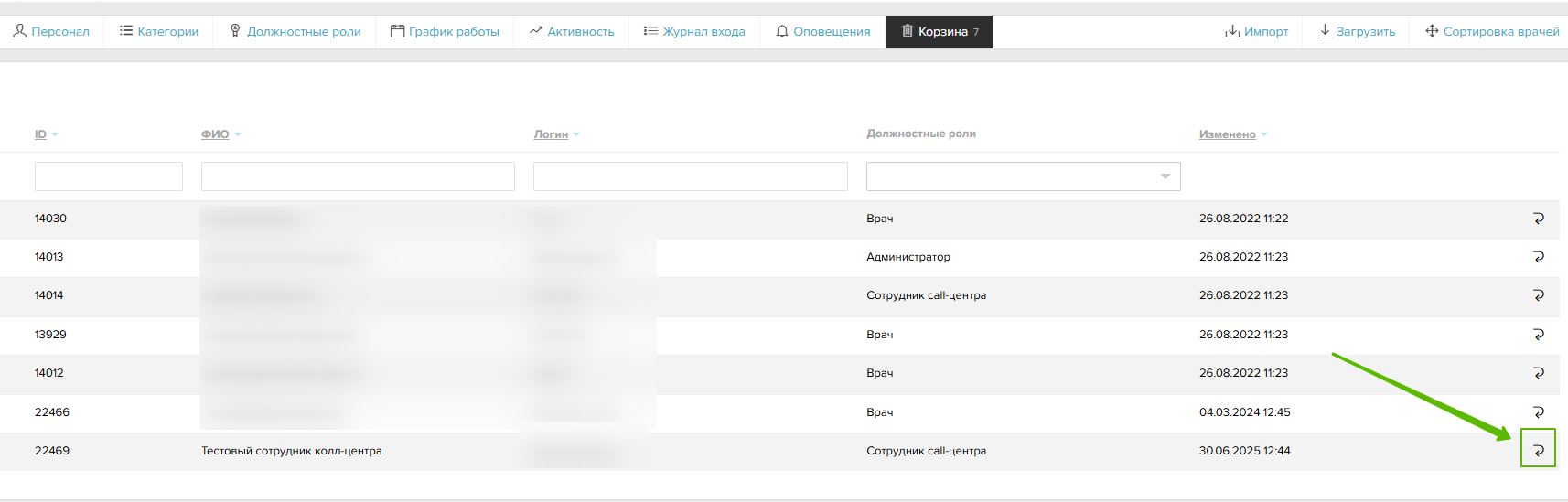Open the Должностные роли filter dropdown
Viewport: 1568px width, 502px height.
pos(1024,176)
